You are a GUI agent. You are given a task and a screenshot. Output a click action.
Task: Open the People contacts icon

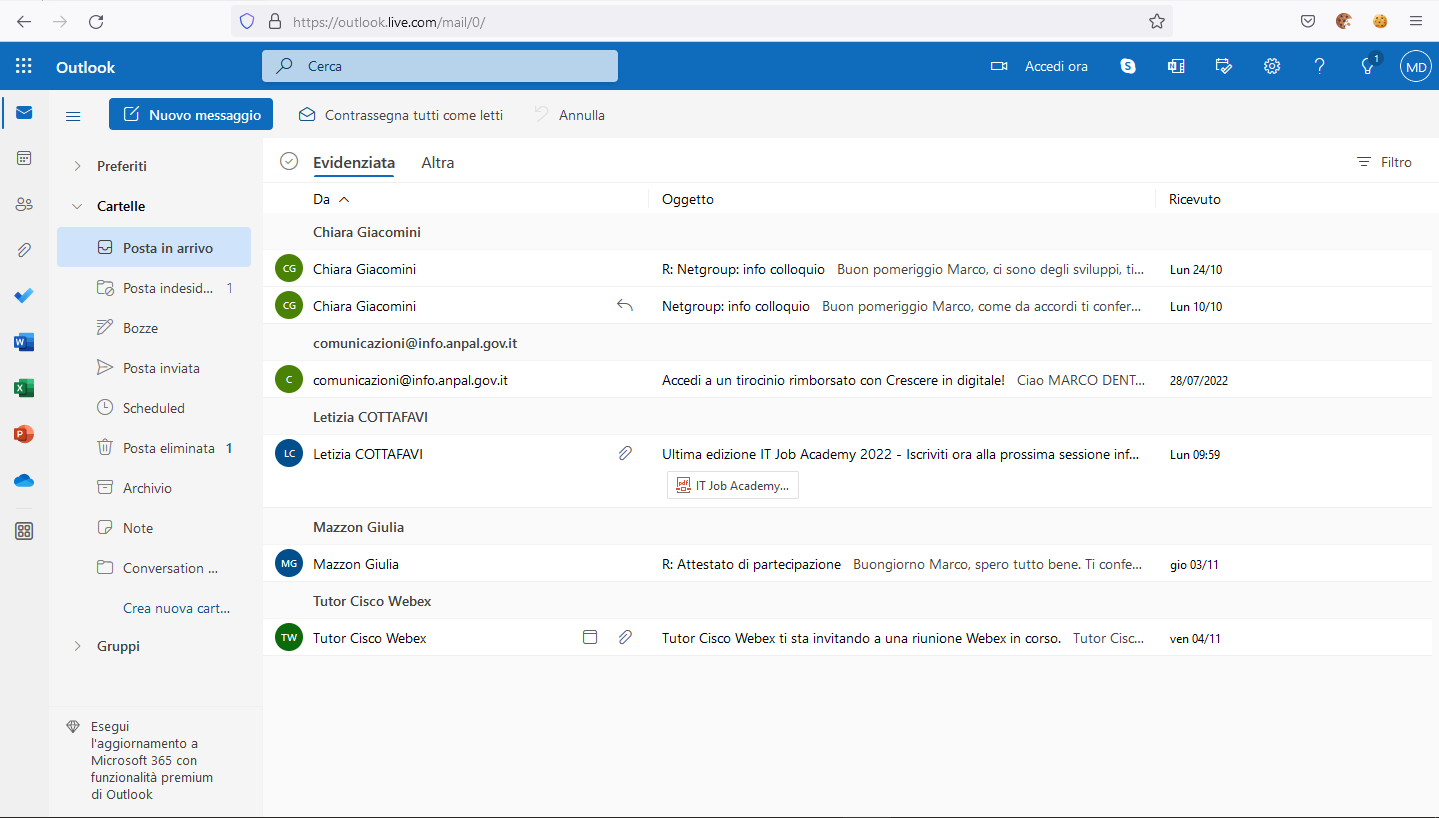pos(24,204)
